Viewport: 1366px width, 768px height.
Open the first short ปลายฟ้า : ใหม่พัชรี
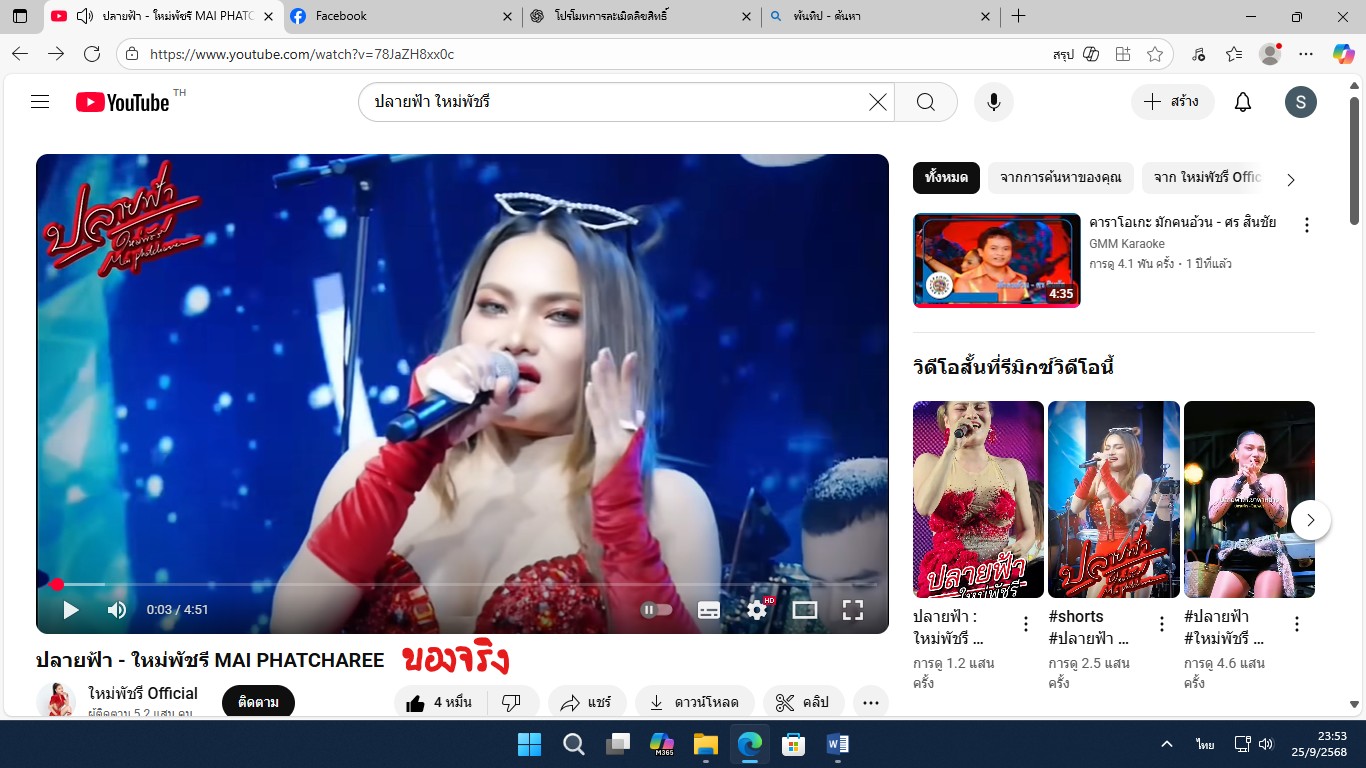pyautogui.click(x=978, y=499)
